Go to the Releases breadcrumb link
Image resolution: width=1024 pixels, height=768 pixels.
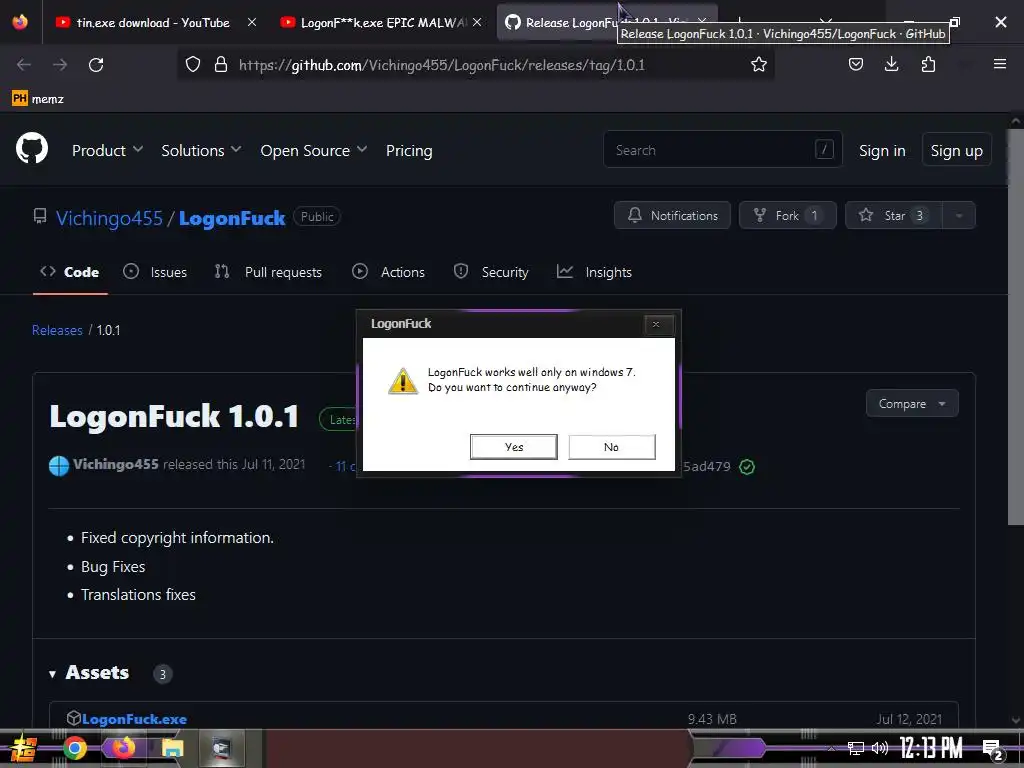[x=57, y=330]
